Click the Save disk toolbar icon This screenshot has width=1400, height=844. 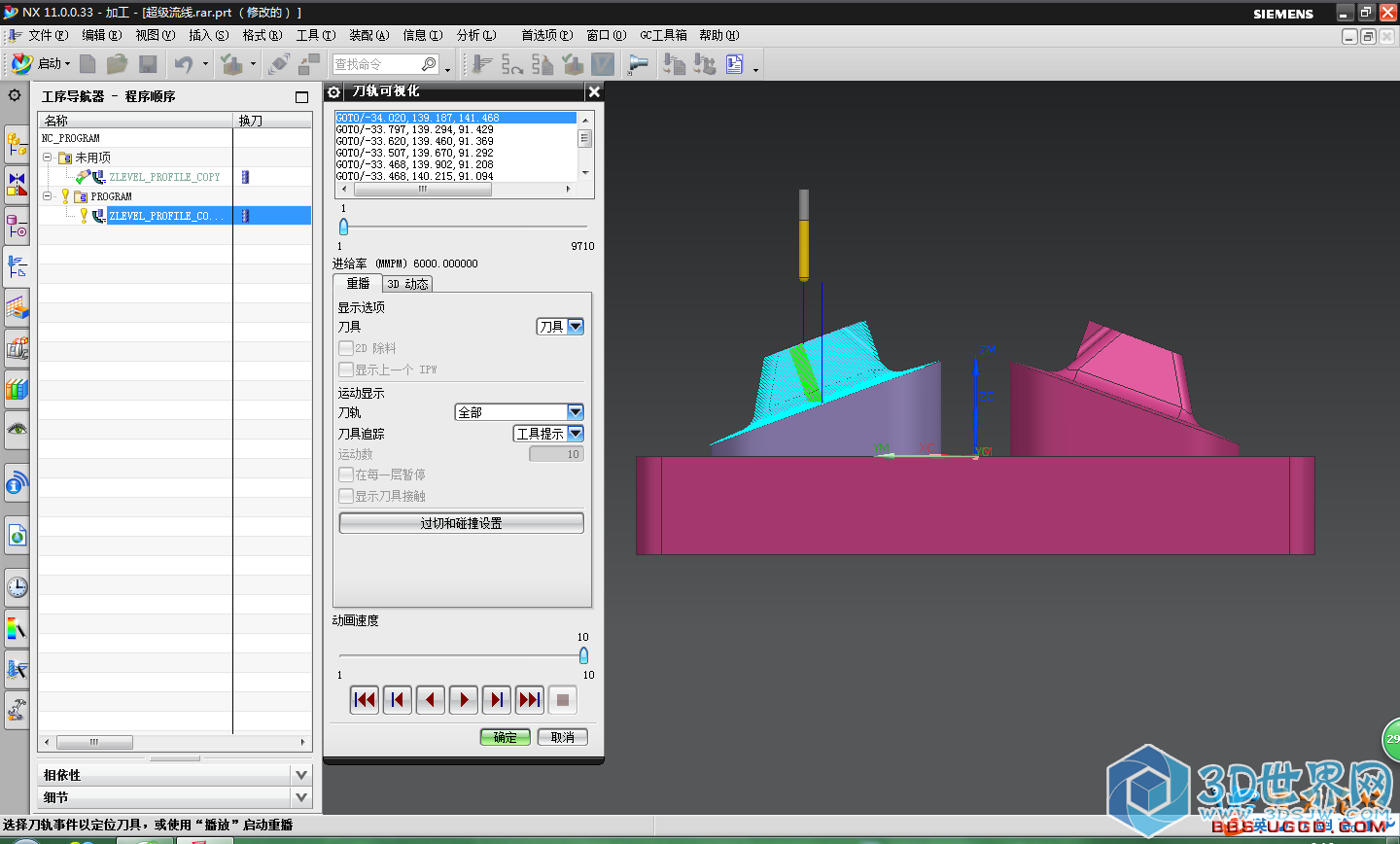148,64
